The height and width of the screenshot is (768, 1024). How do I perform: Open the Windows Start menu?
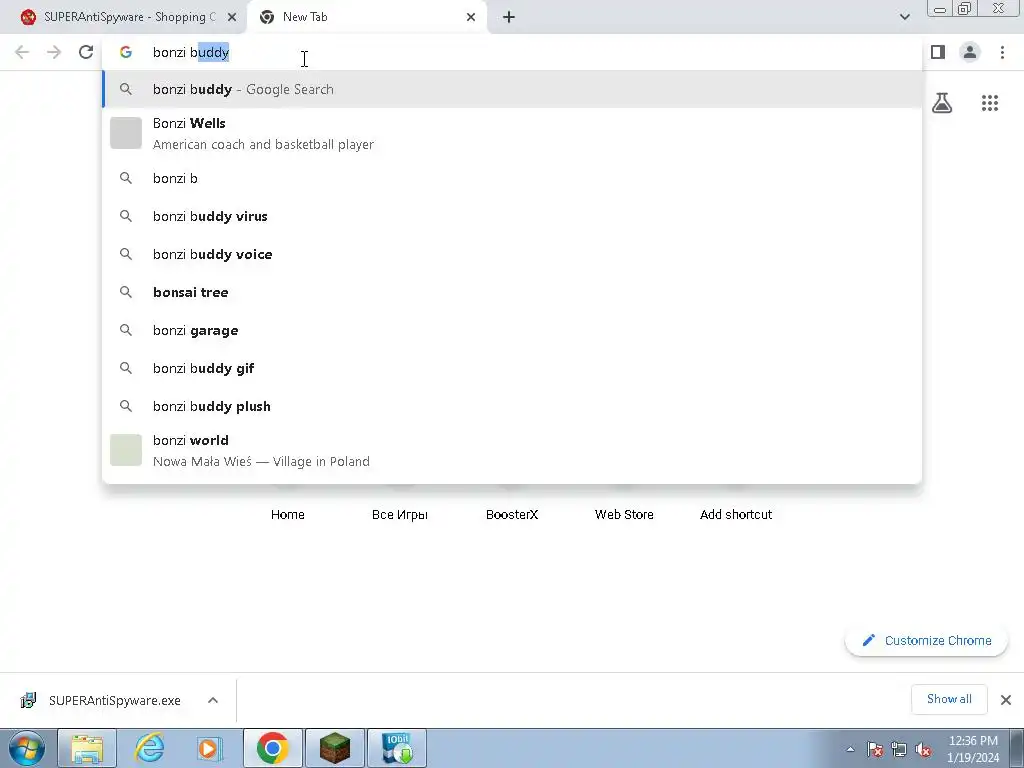27,748
